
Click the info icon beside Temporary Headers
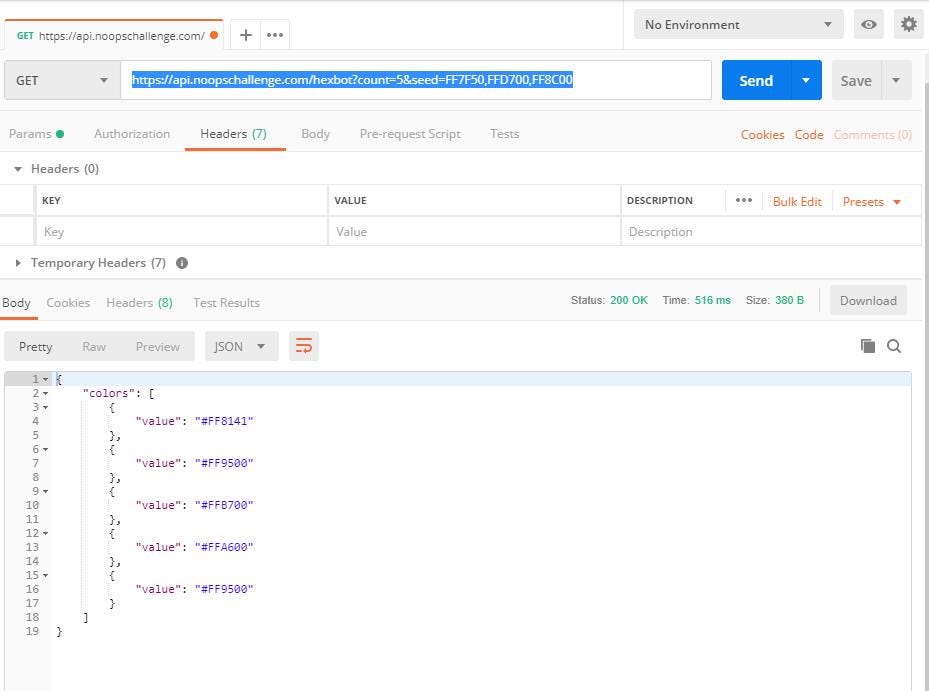(x=182, y=263)
